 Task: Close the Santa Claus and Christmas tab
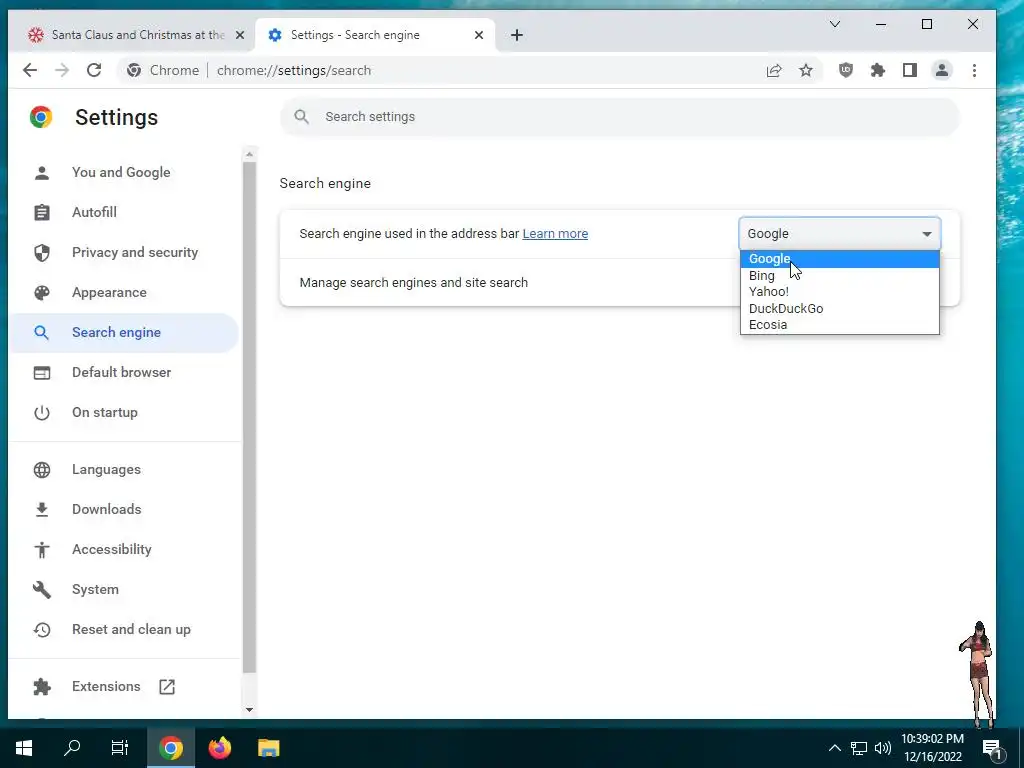[240, 35]
